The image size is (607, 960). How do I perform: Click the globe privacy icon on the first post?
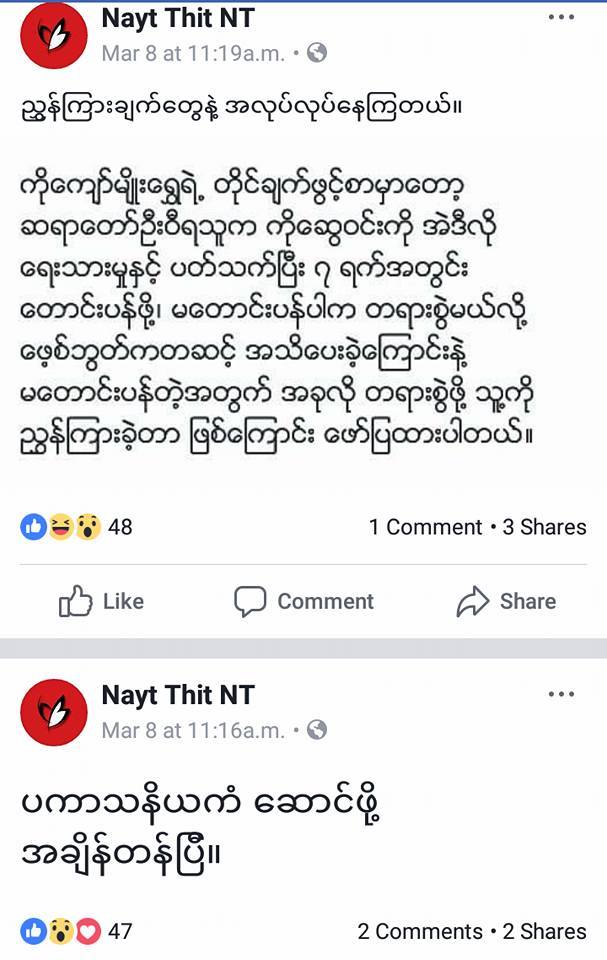coord(317,53)
